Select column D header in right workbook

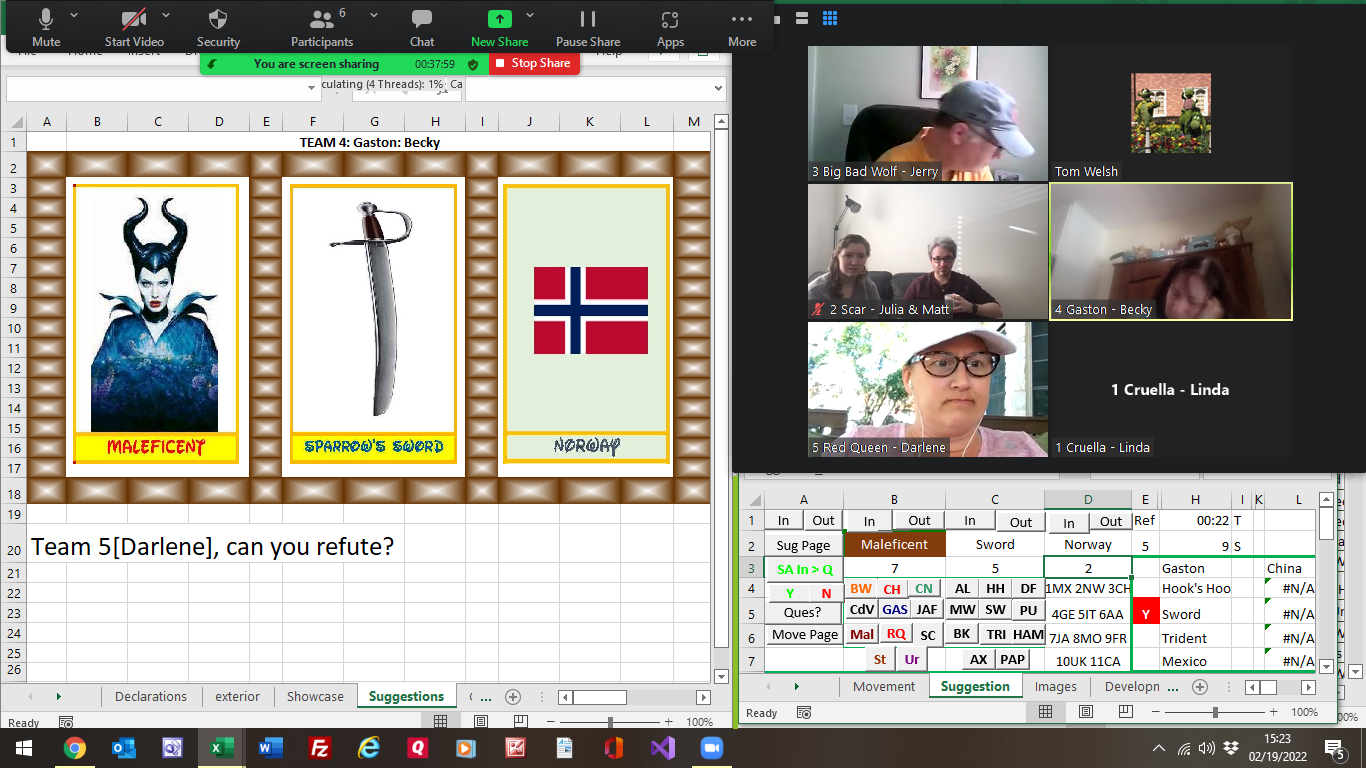[1088, 499]
